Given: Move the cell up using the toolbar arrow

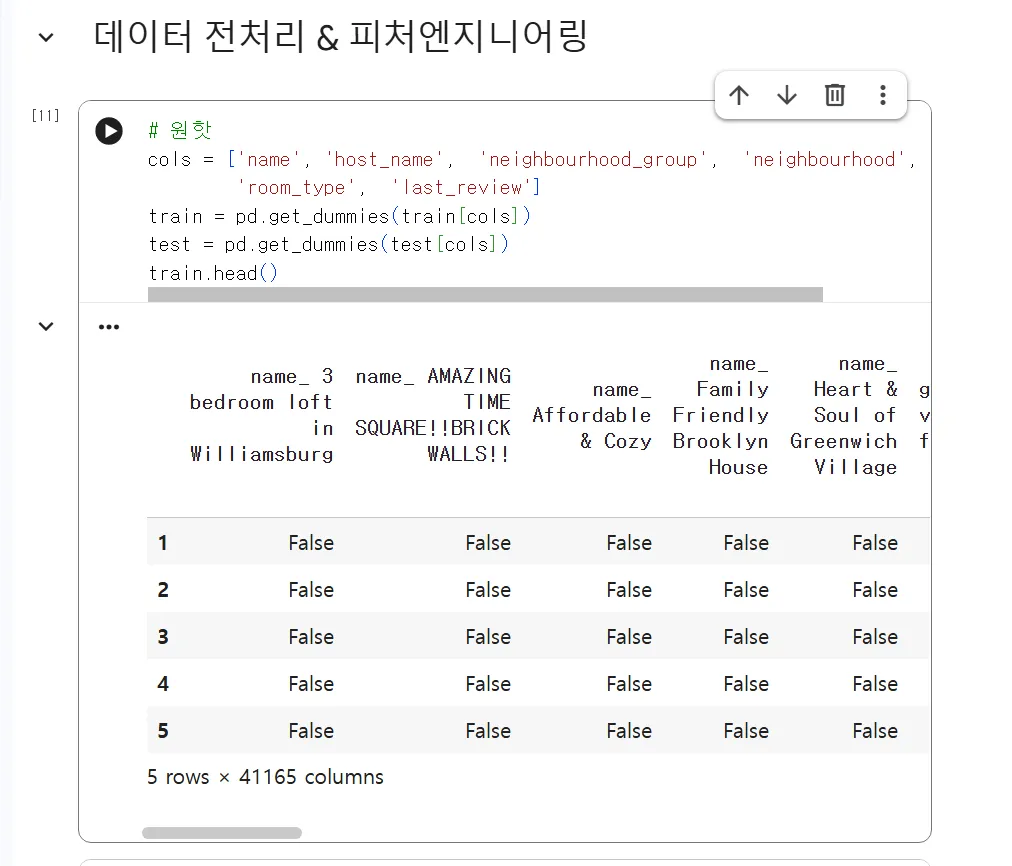Looking at the screenshot, I should [x=739, y=94].
